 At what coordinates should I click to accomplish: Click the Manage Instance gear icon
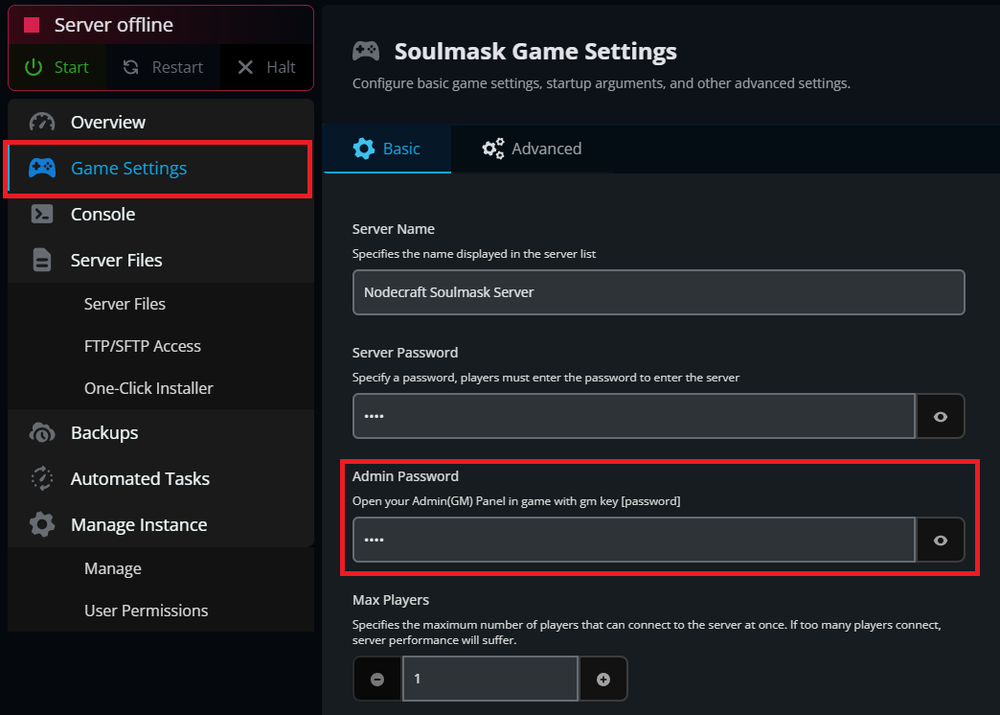pyautogui.click(x=42, y=525)
